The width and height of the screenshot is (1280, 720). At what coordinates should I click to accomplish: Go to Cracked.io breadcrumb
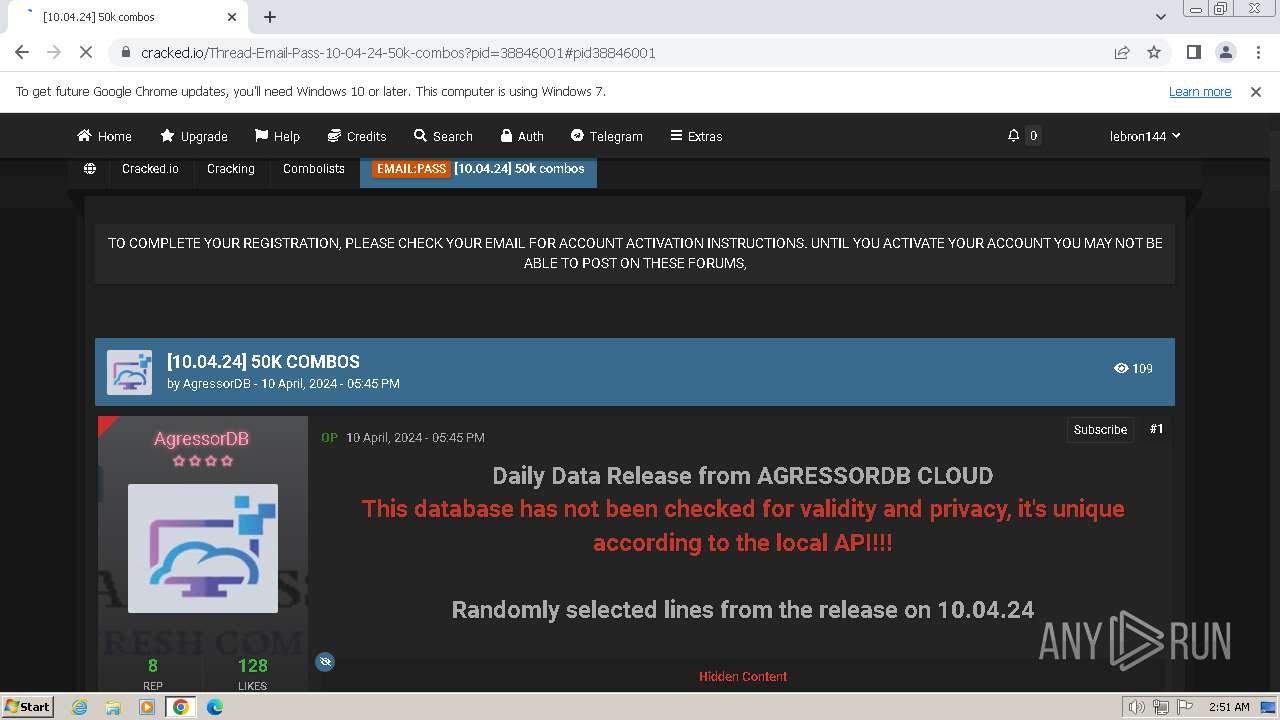click(x=150, y=168)
